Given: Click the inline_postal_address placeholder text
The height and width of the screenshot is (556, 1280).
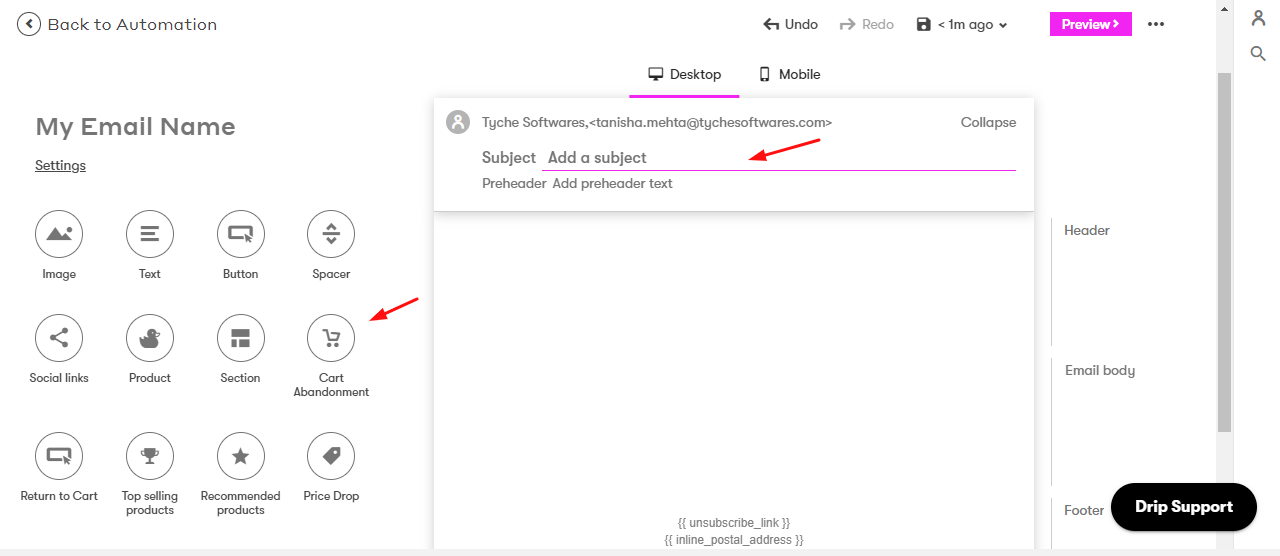Looking at the screenshot, I should point(734,540).
